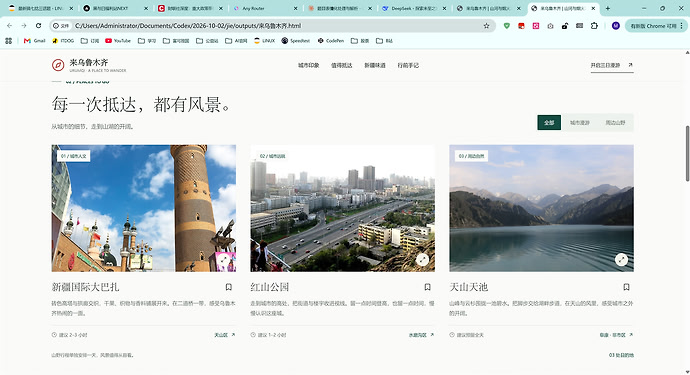This screenshot has height=375, width=690.
Task: Open the AI bookmark folder
Action: point(236,41)
